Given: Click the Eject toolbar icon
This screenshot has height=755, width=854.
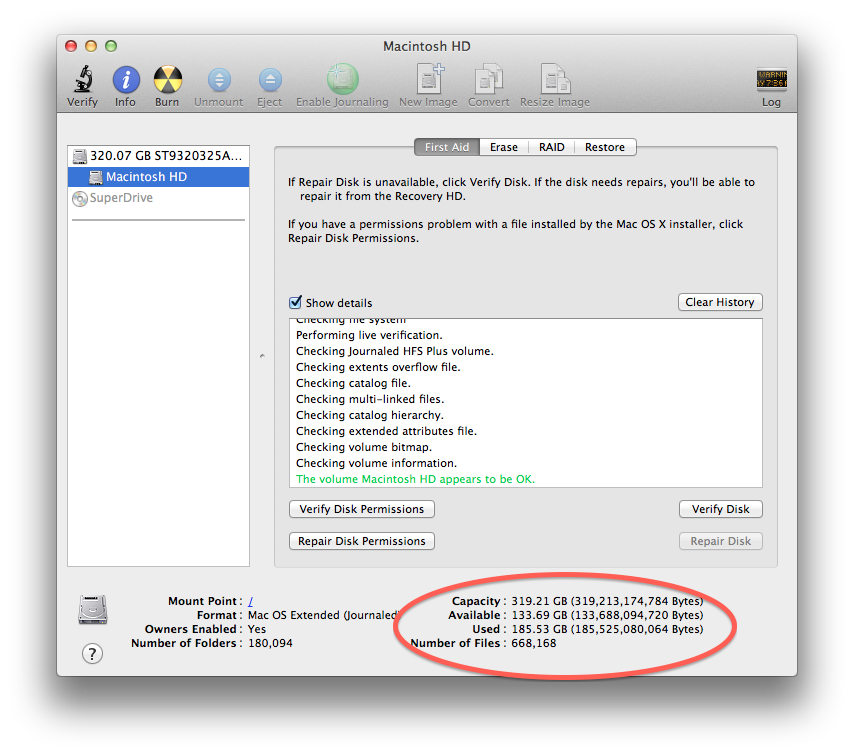Looking at the screenshot, I should (x=270, y=80).
